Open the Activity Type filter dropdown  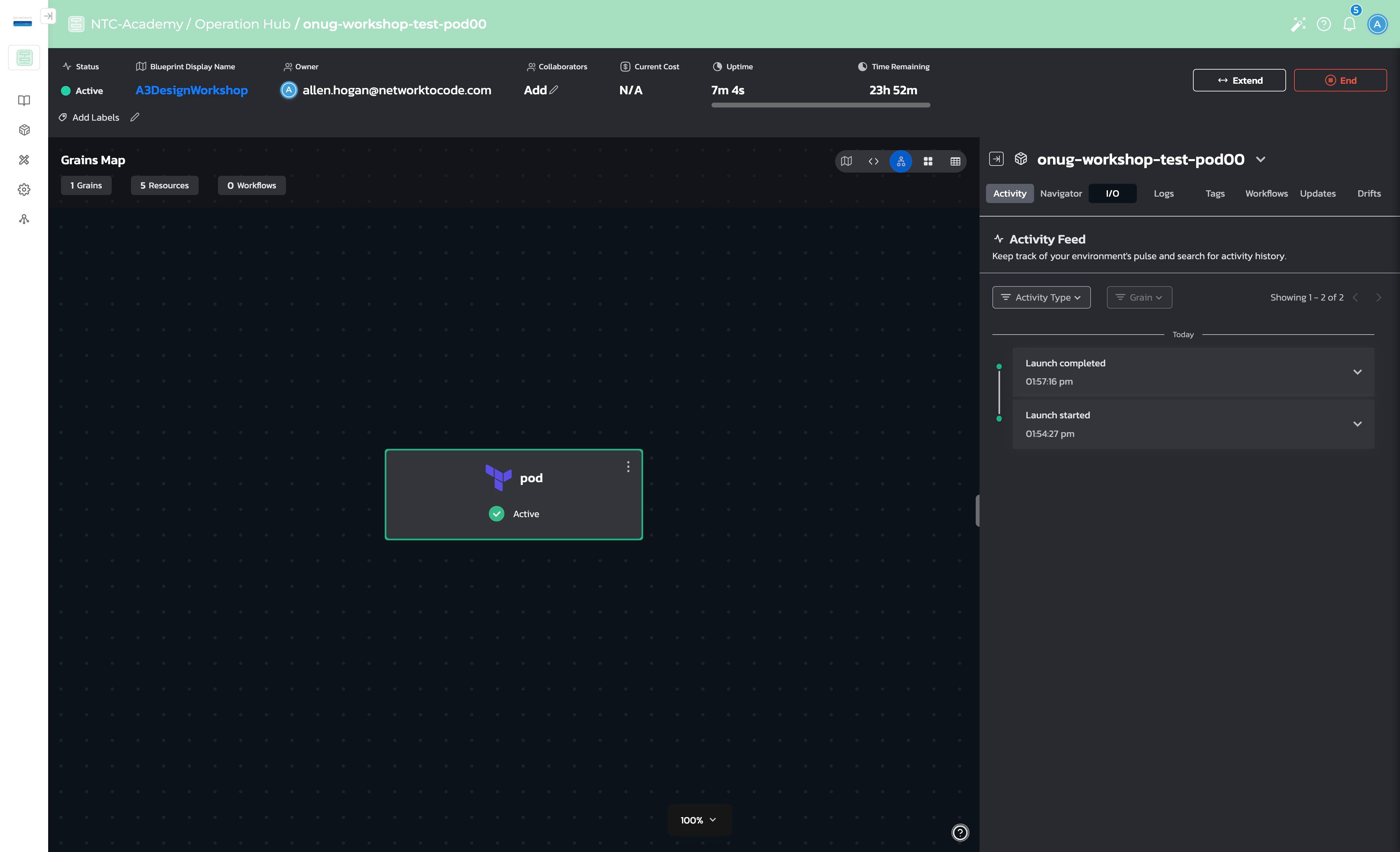click(x=1041, y=298)
